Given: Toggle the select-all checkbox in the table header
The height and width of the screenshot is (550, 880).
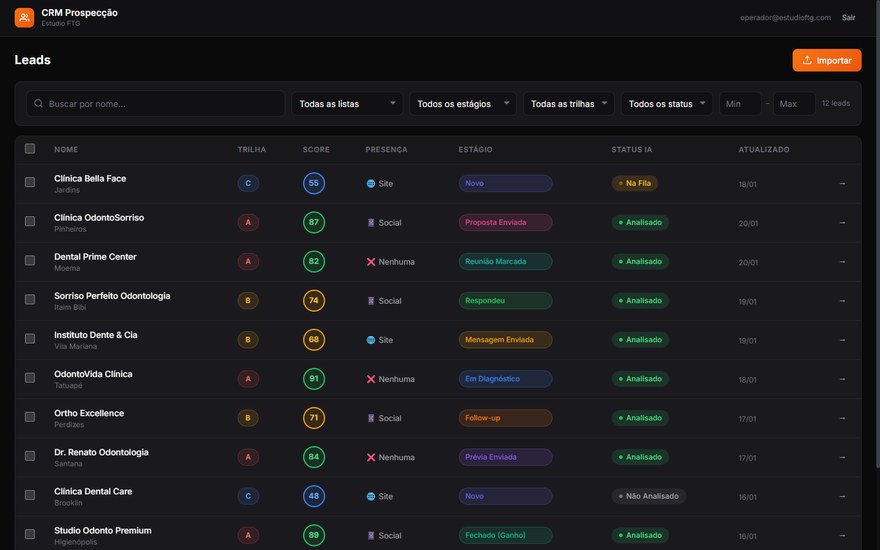Looking at the screenshot, I should tap(30, 149).
